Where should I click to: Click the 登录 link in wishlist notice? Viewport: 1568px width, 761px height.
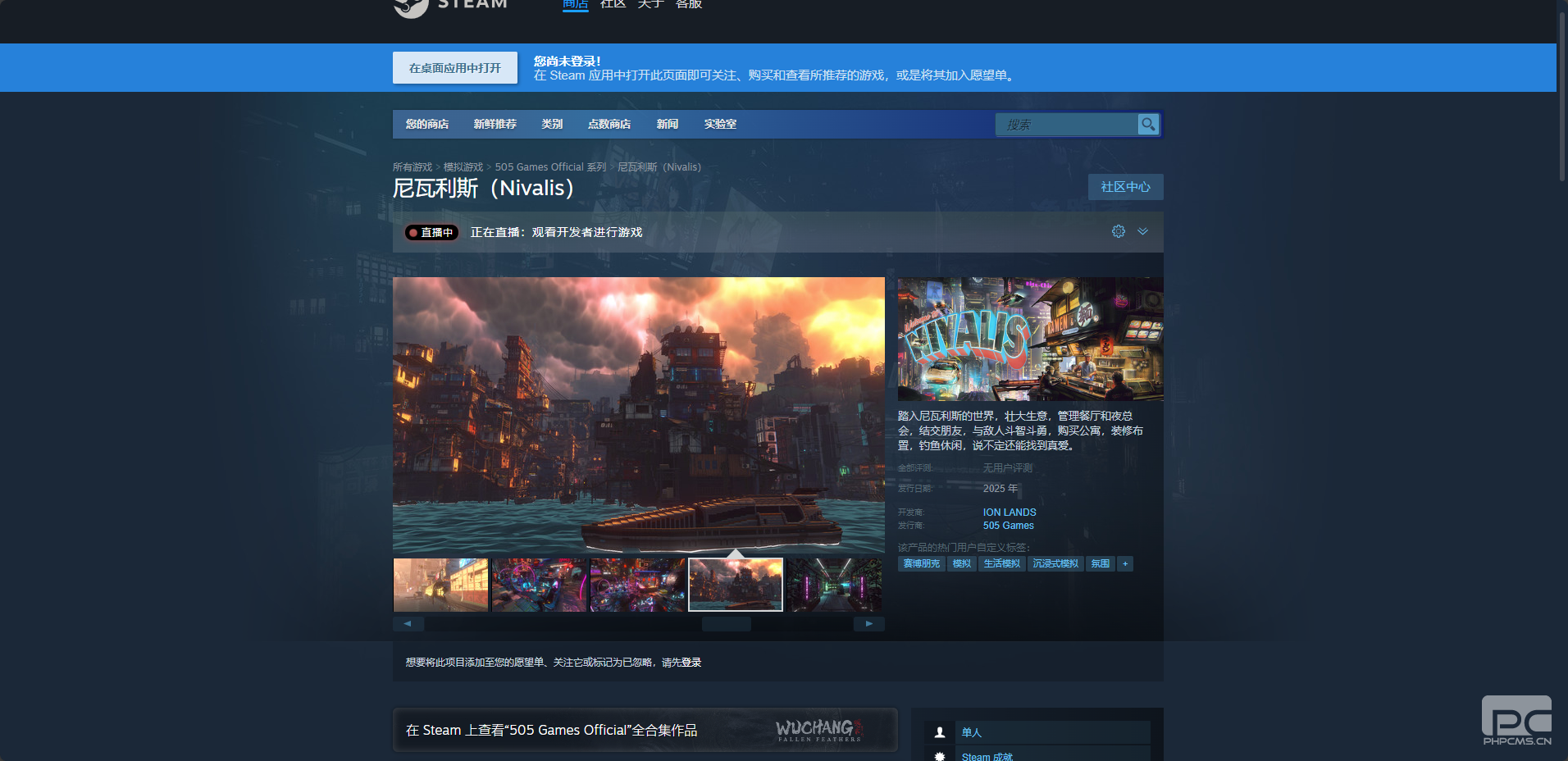(x=691, y=663)
